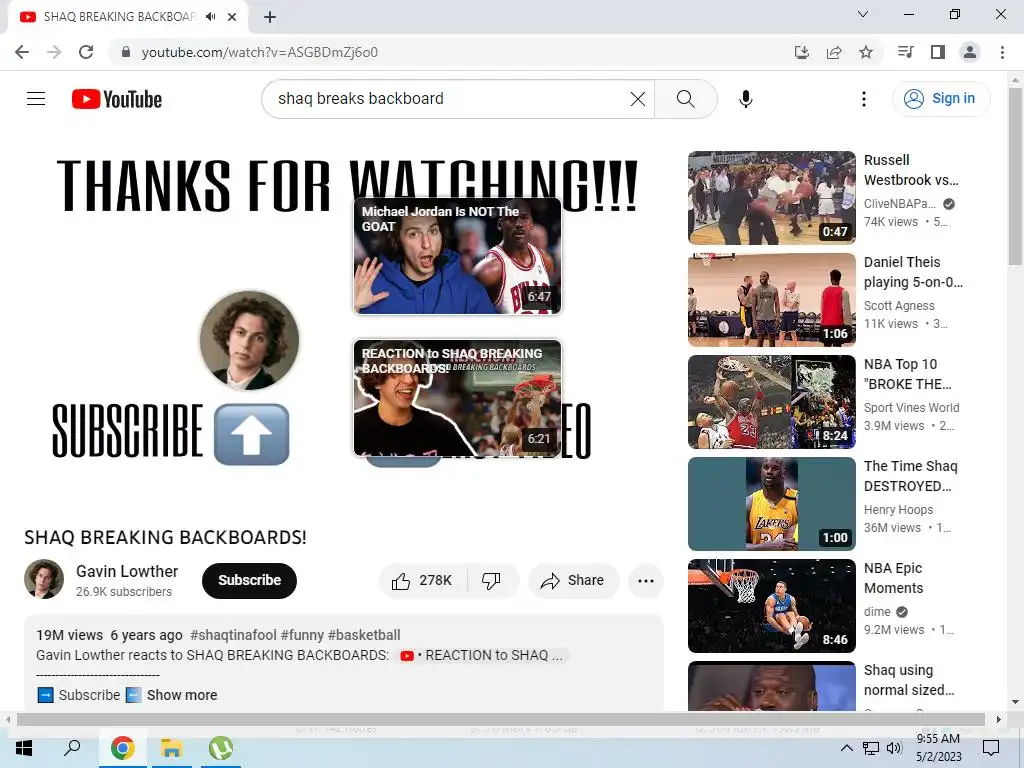Open the Chrome profile avatar
The height and width of the screenshot is (768, 1024).
pyautogui.click(x=970, y=52)
